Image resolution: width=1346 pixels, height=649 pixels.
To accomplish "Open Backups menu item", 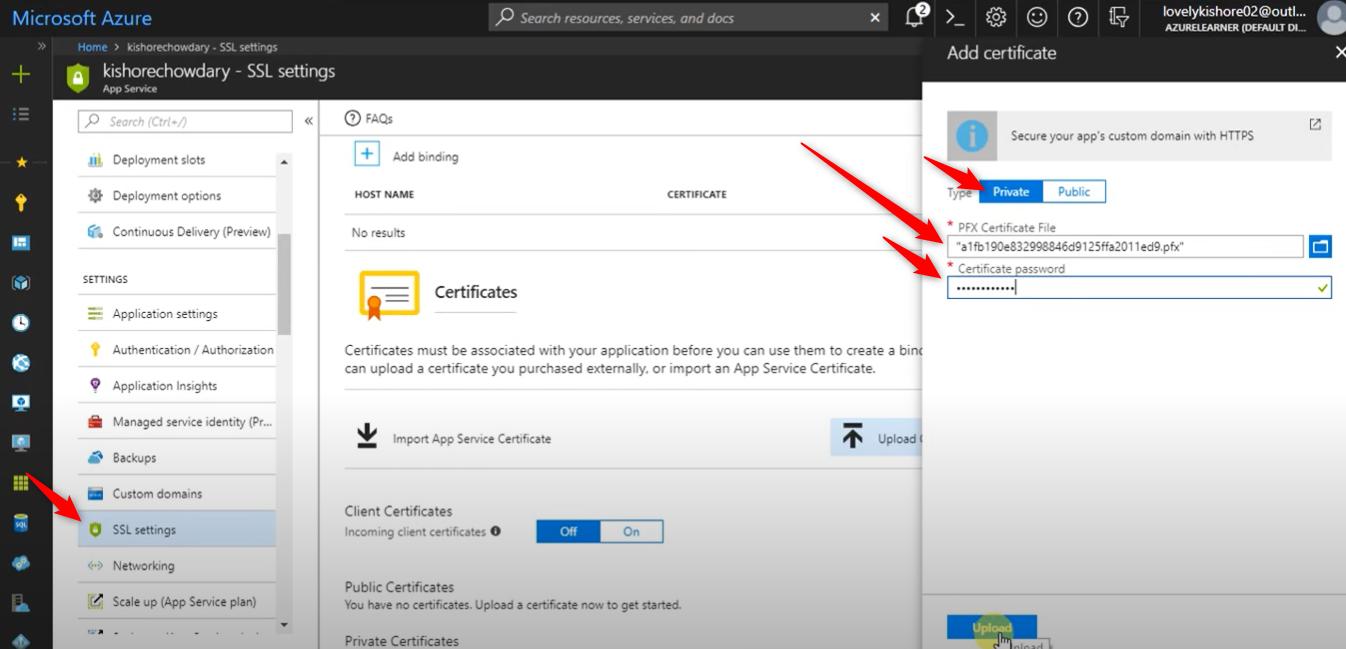I will point(177,458).
